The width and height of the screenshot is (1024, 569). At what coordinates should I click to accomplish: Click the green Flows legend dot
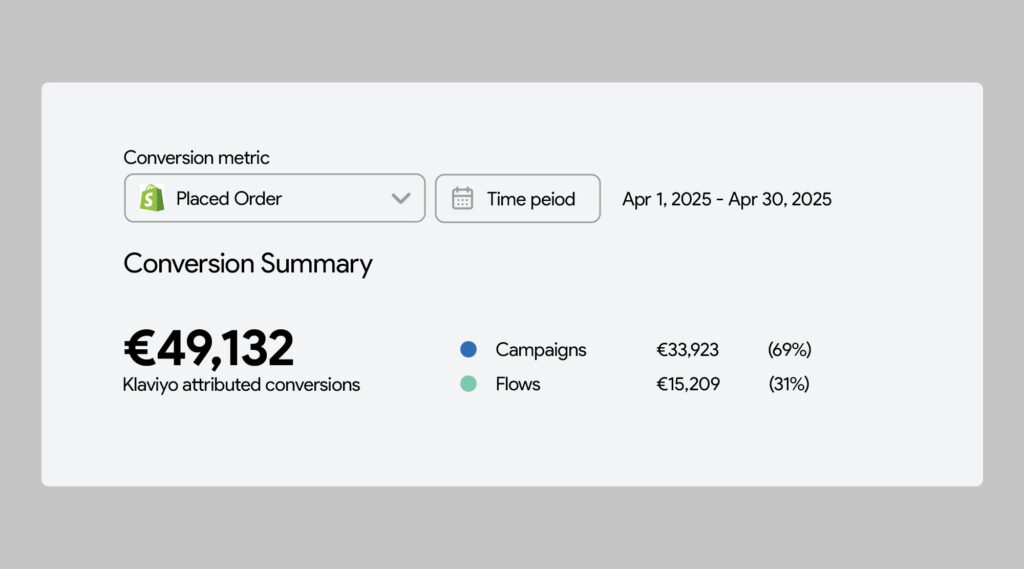click(x=468, y=383)
